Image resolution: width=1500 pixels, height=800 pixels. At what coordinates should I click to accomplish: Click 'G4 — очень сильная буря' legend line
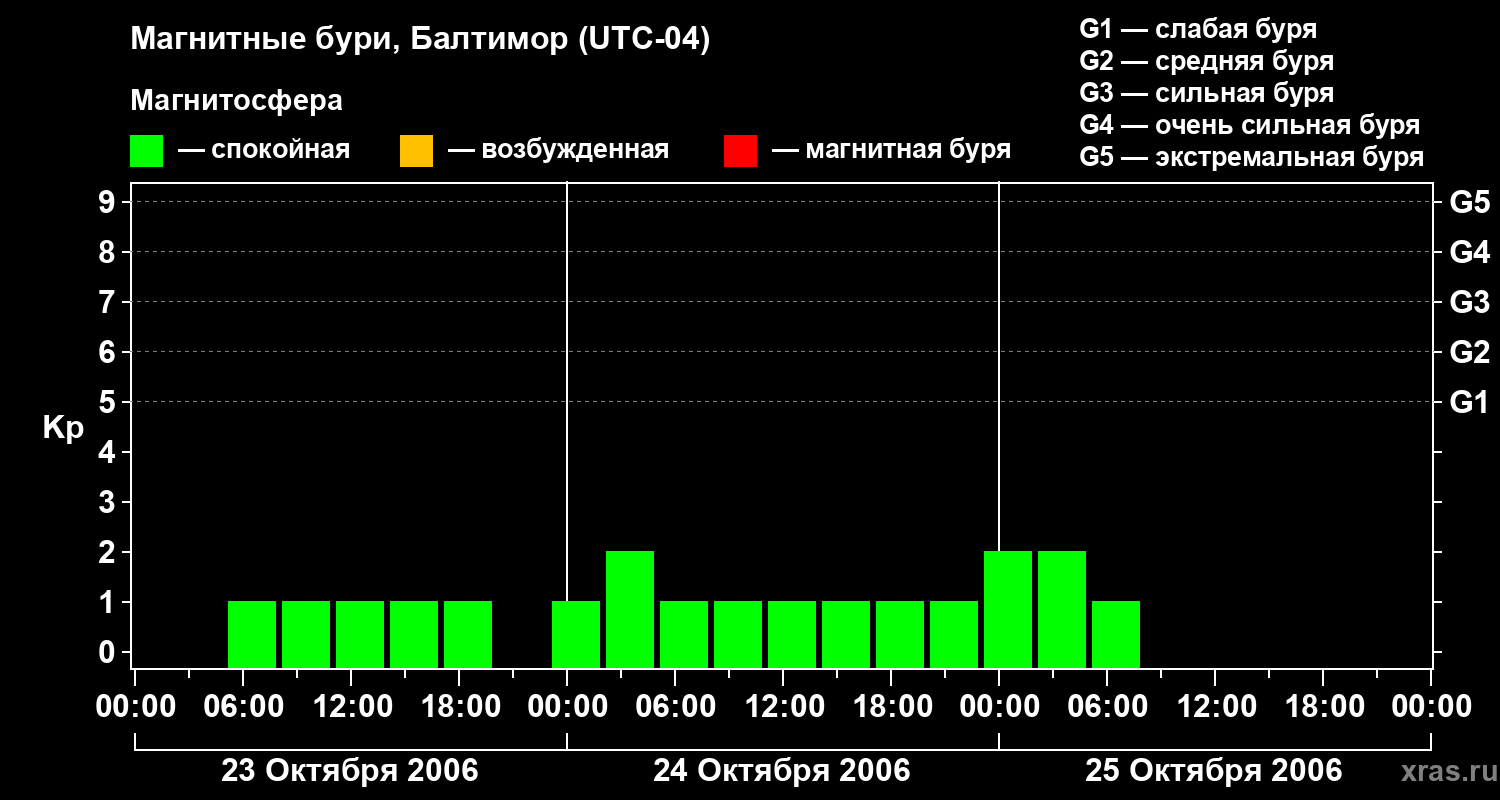click(x=1250, y=125)
